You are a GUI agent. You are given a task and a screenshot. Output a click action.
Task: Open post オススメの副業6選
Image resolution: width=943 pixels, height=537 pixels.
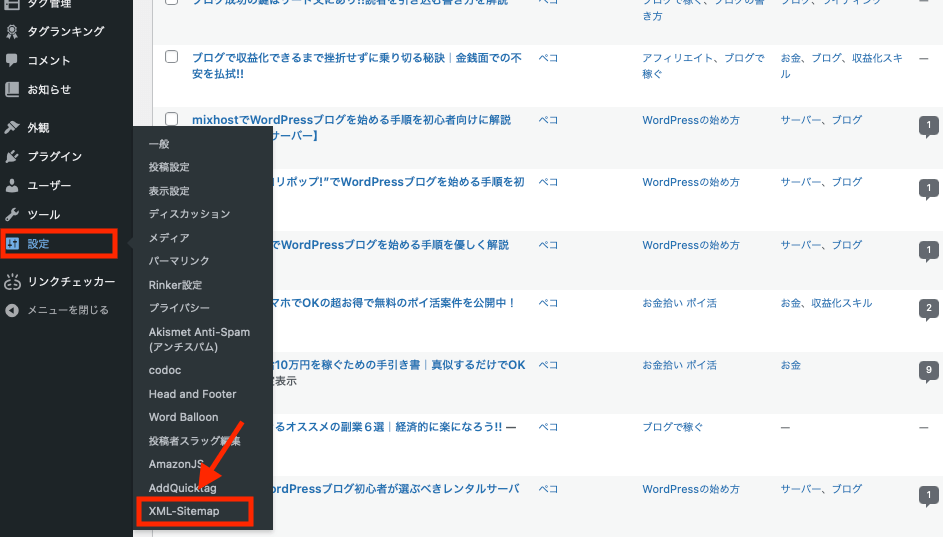(388, 427)
